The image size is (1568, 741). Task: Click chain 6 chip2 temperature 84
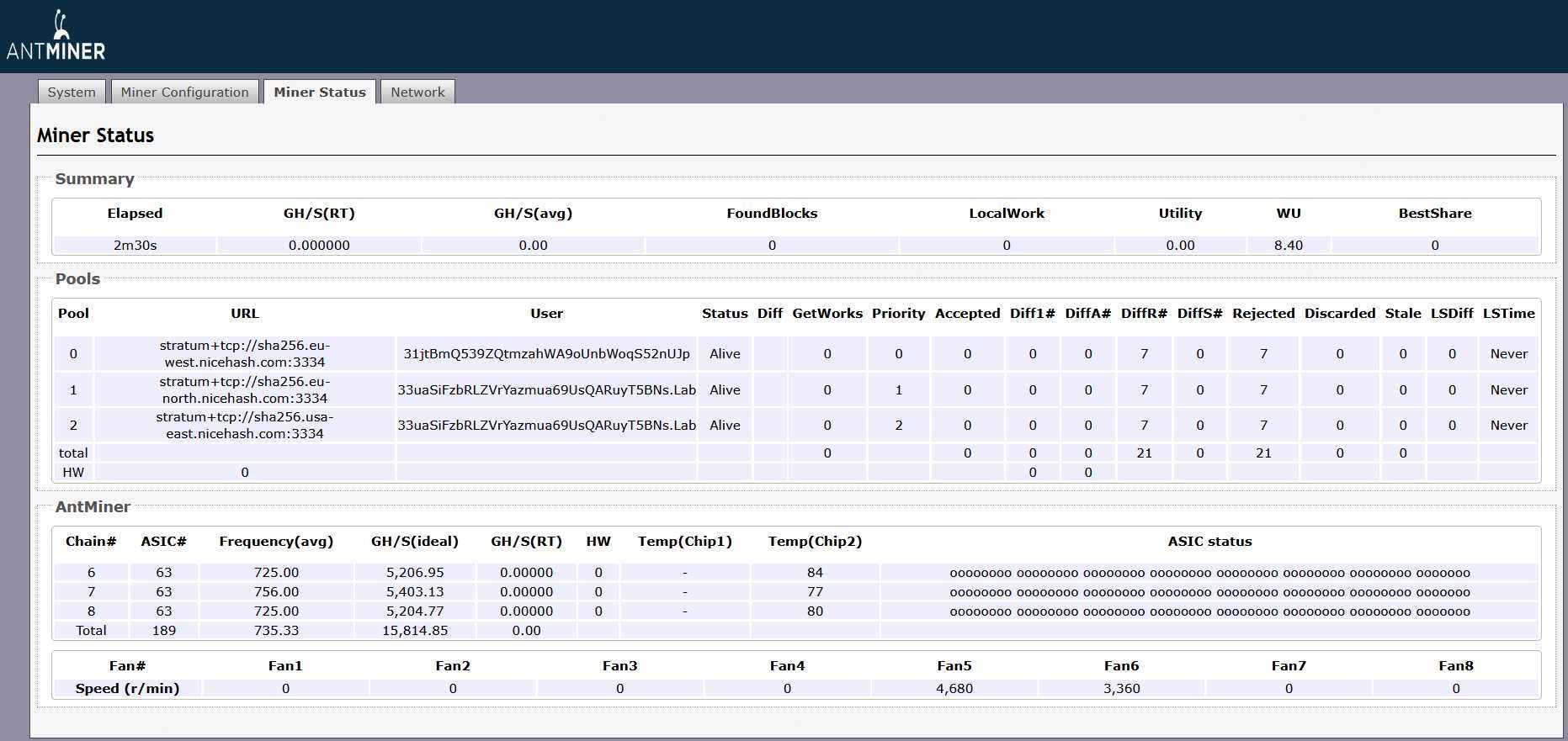[815, 573]
